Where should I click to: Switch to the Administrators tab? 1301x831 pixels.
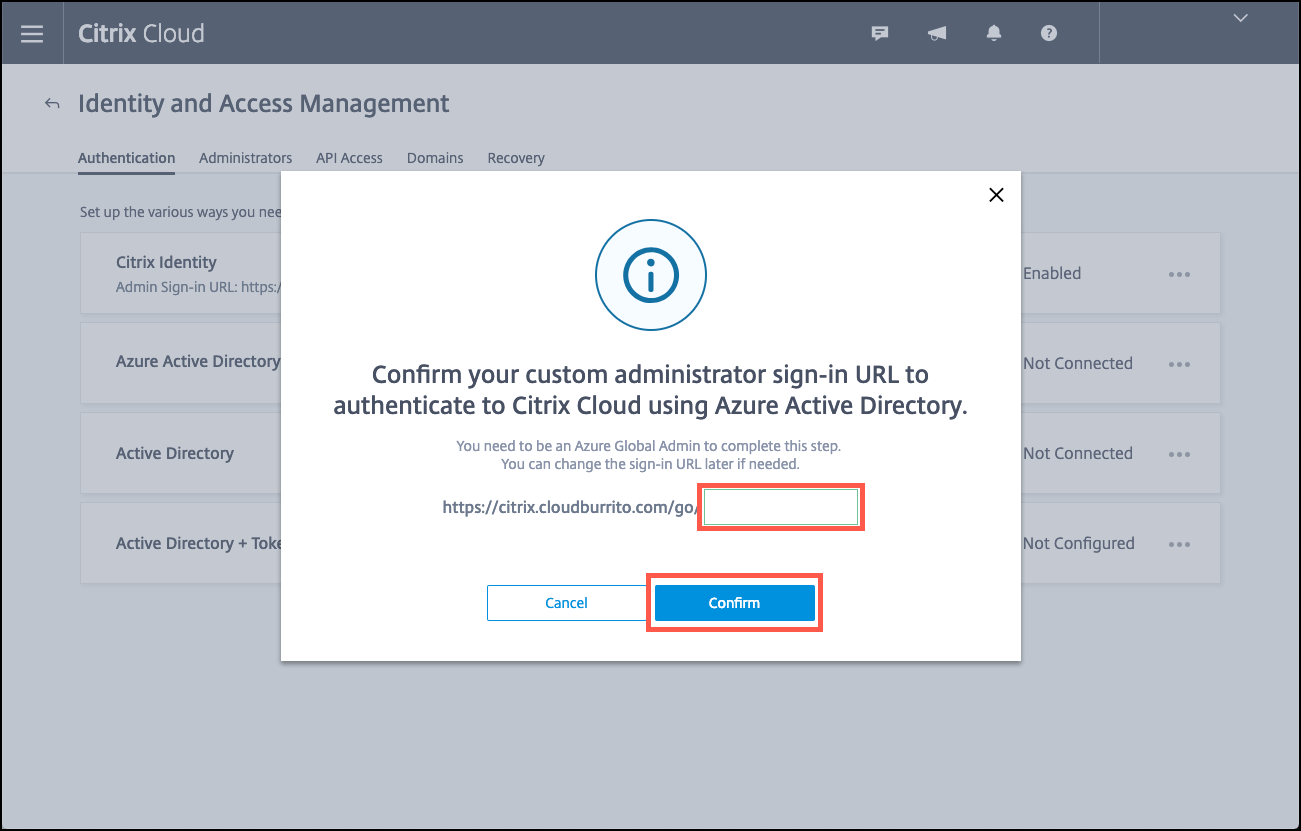tap(246, 158)
